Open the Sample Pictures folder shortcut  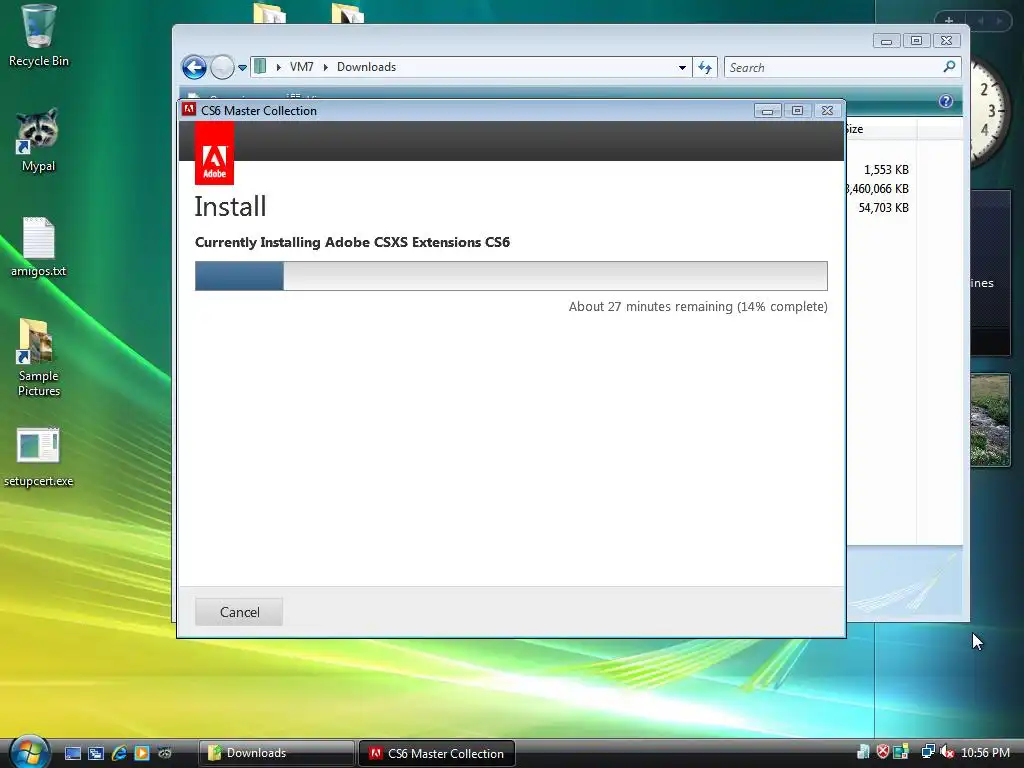pos(39,358)
